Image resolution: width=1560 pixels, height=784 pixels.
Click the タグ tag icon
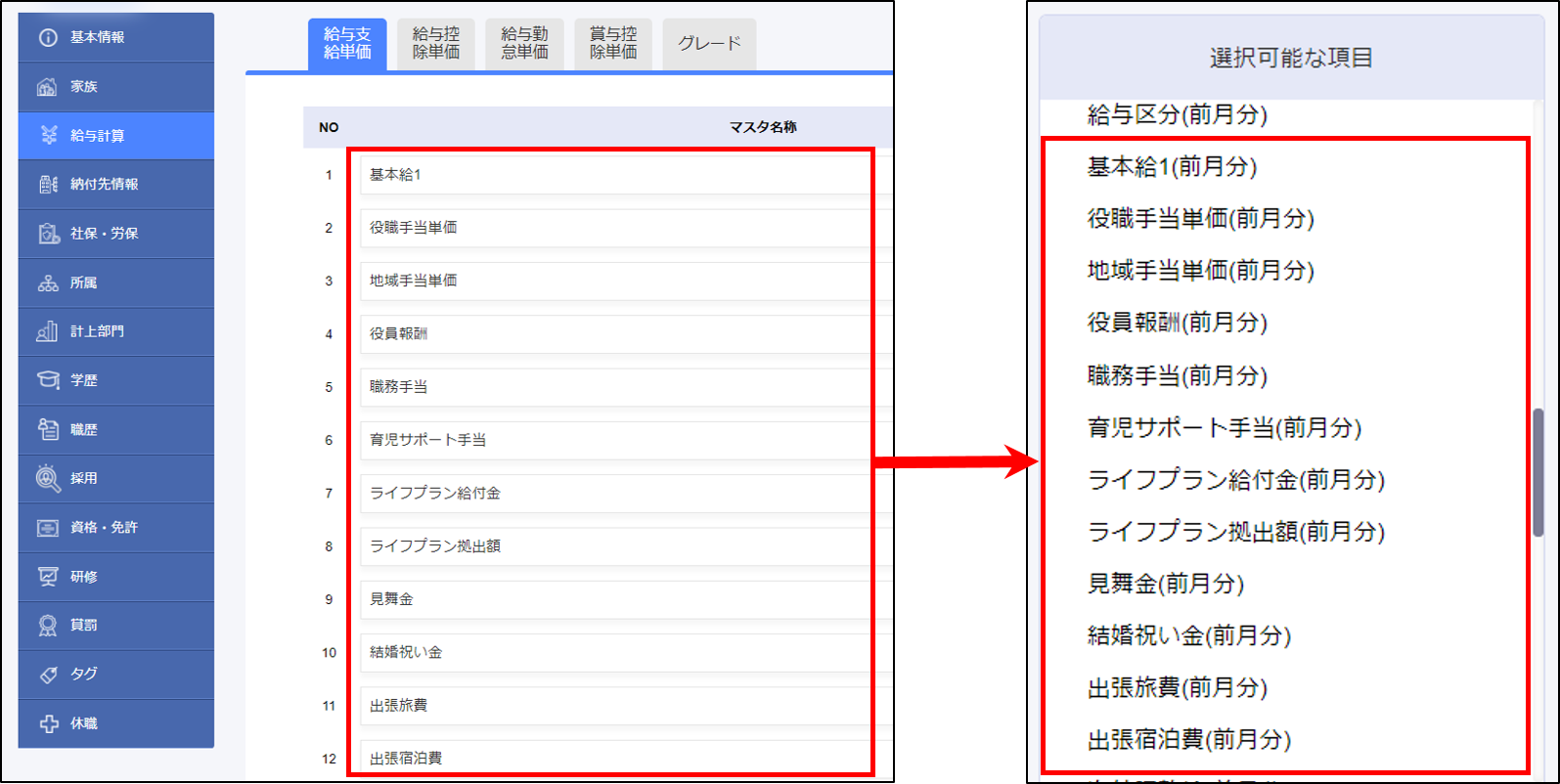(47, 675)
